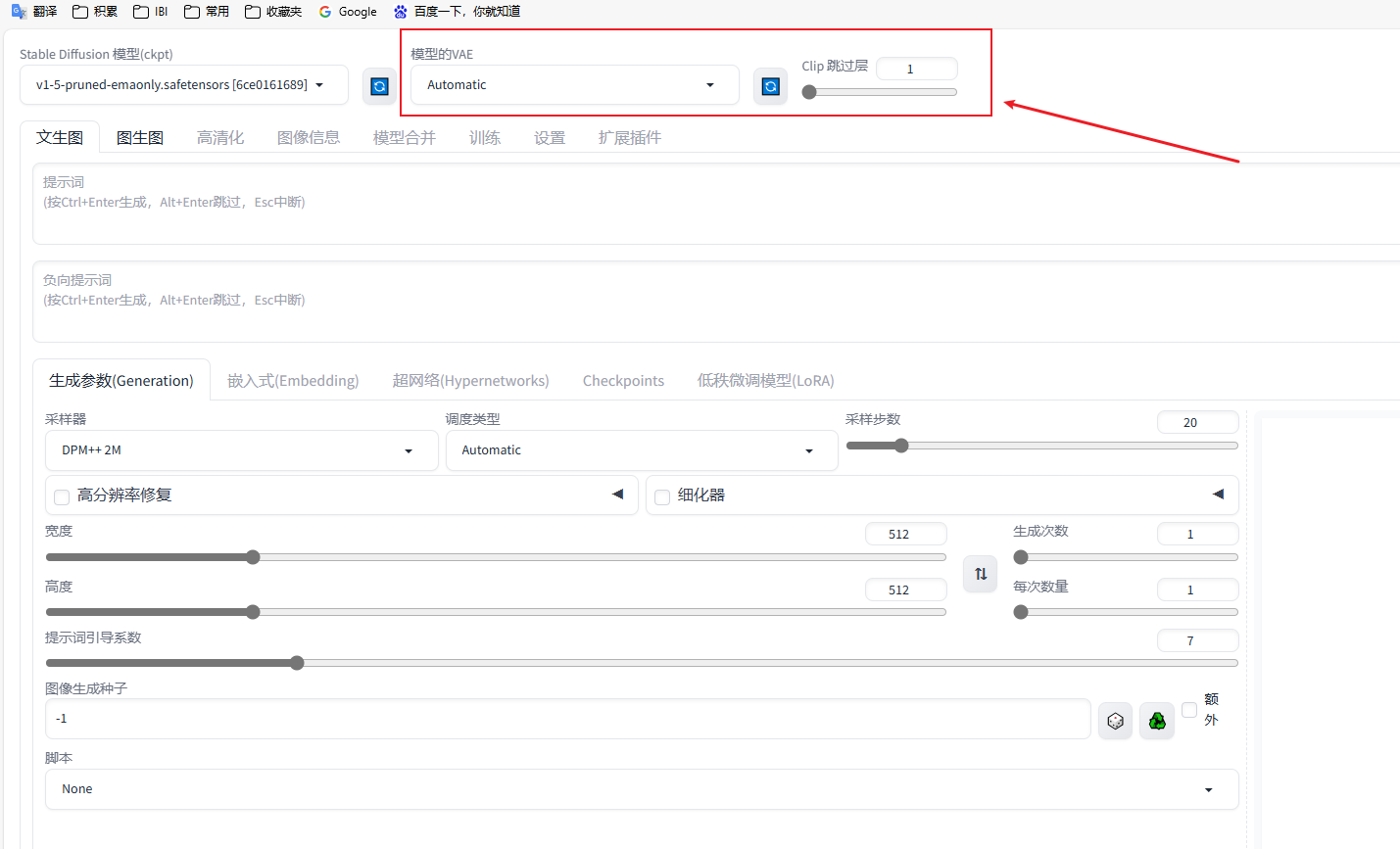Switch to the 低秩微调模型(LoRA) tab
1400x849 pixels.
pyautogui.click(x=765, y=381)
